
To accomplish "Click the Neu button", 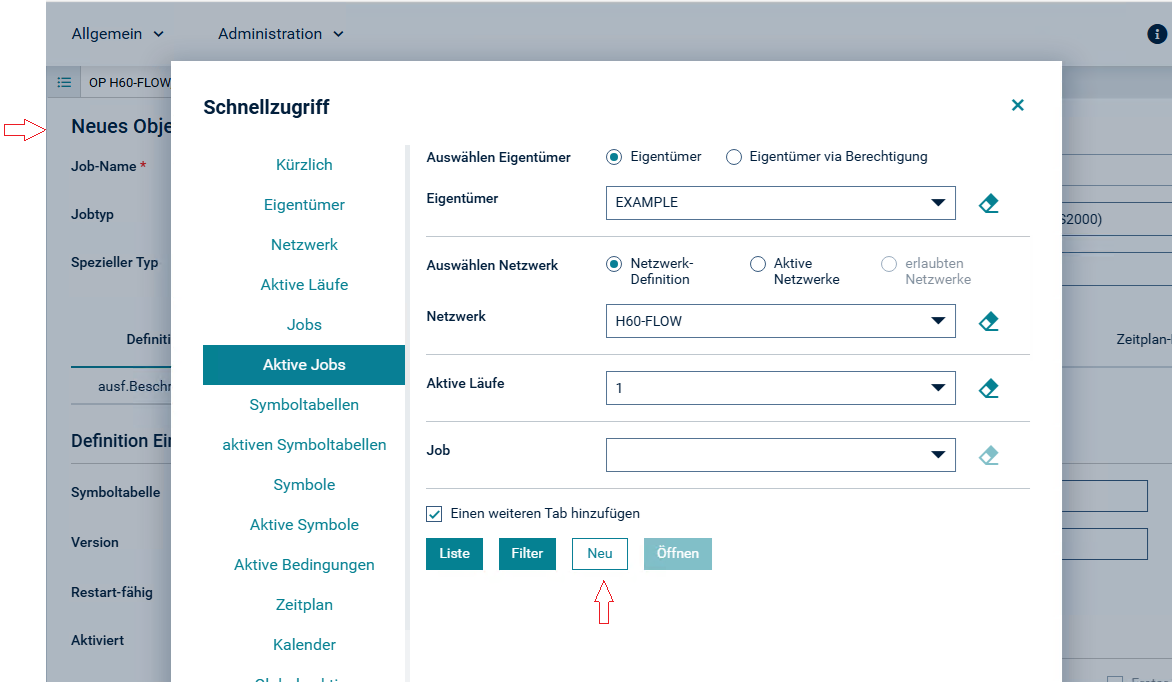I will coord(599,554).
